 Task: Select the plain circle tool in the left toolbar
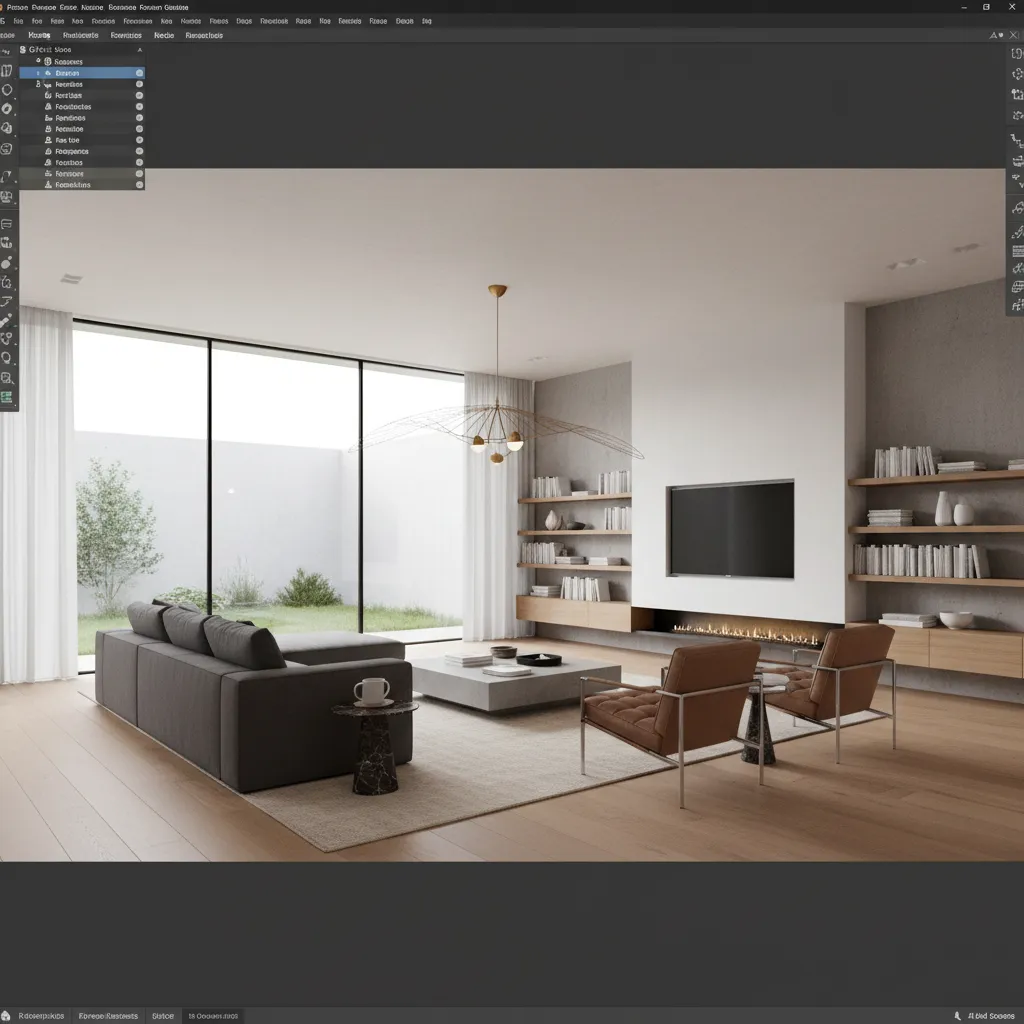(7, 89)
